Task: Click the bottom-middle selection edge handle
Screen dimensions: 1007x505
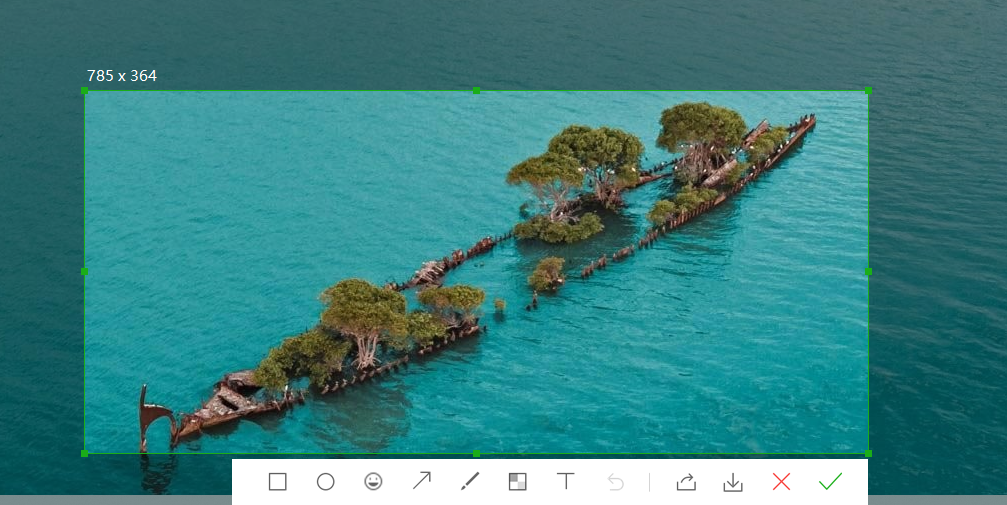Action: pyautogui.click(x=476, y=454)
